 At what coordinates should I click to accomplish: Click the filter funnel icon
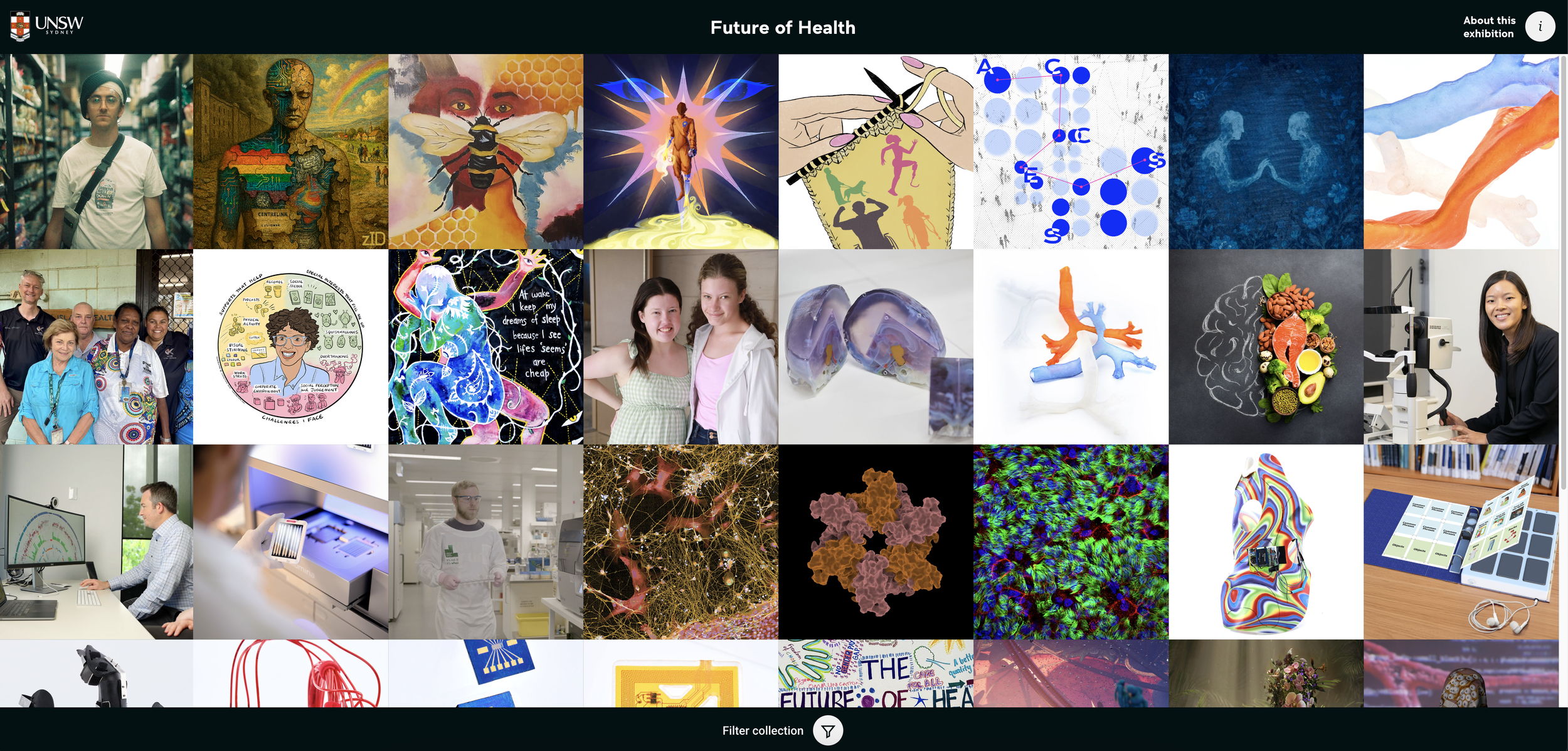(x=828, y=731)
